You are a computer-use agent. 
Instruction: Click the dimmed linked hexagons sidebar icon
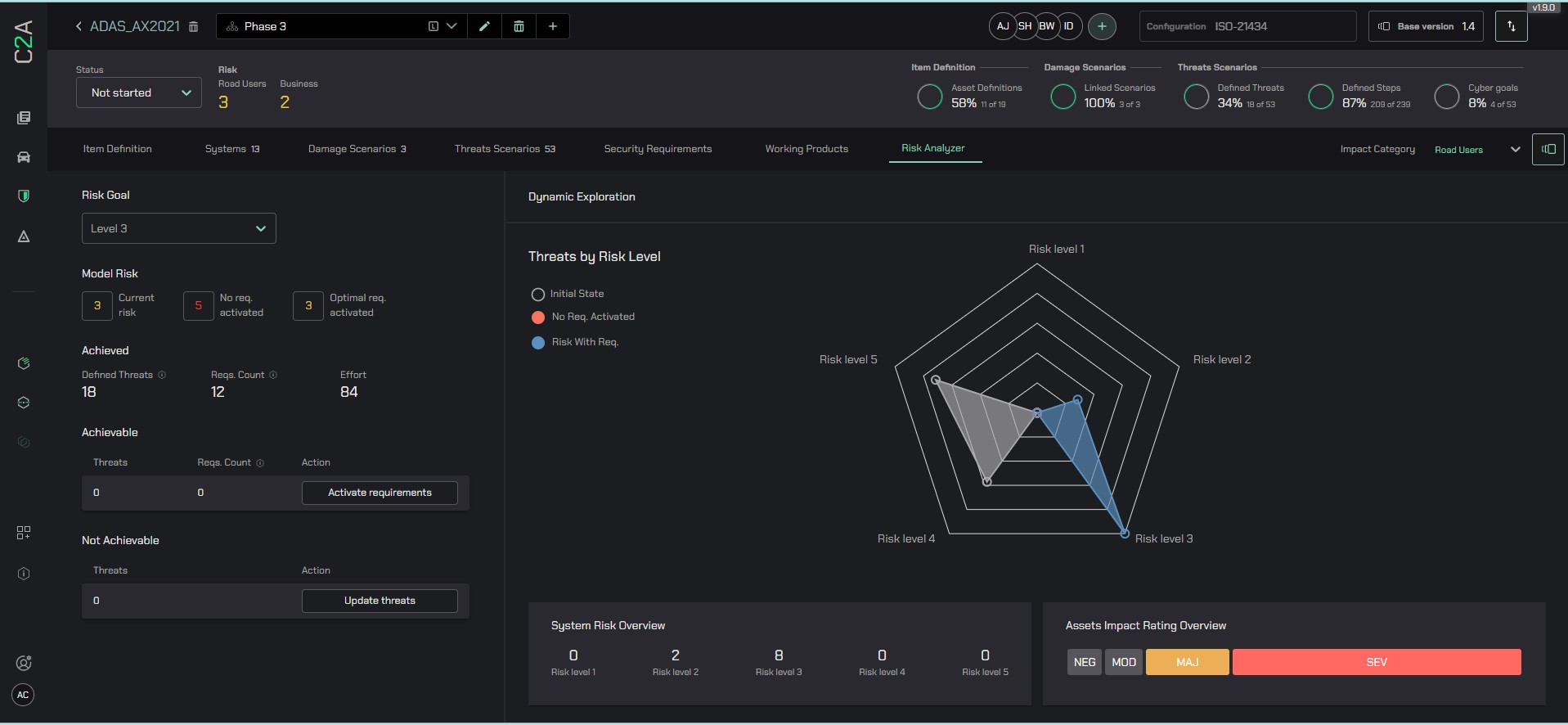[24, 442]
